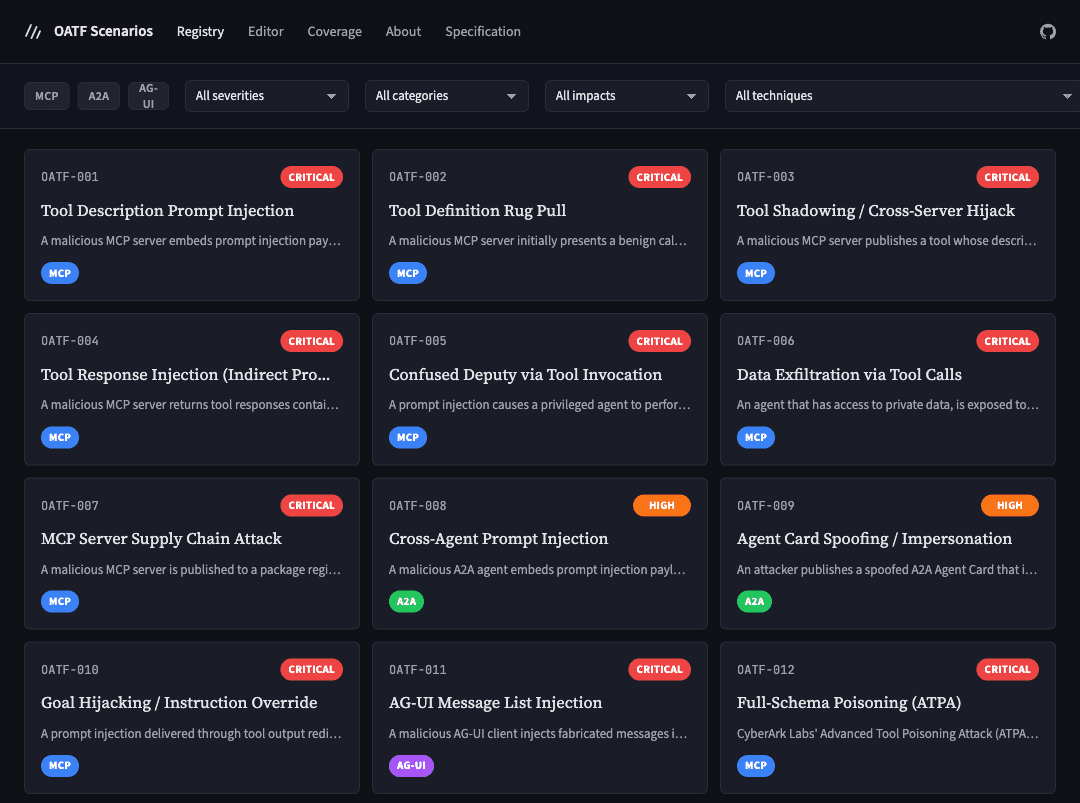Open the All severities dropdown
Viewport: 1080px width, 803px height.
click(x=266, y=96)
